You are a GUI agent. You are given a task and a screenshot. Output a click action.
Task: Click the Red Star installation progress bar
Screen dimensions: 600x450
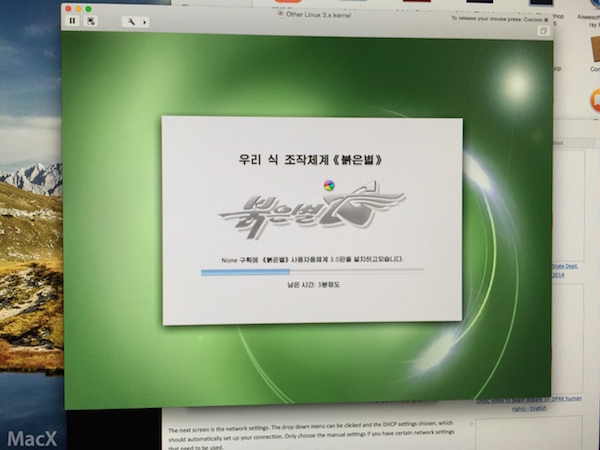click(x=312, y=271)
